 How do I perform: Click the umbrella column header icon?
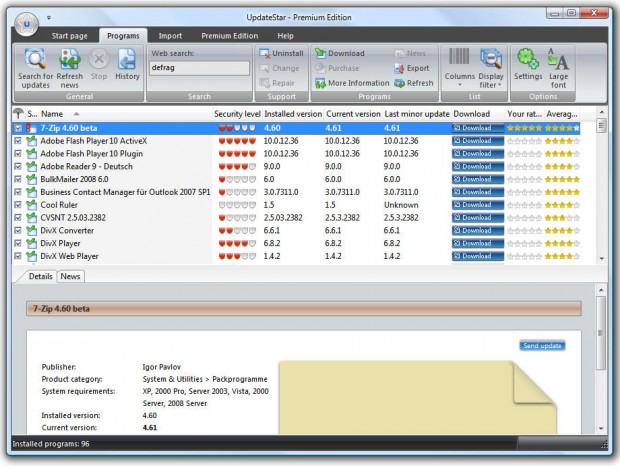[x=18, y=114]
